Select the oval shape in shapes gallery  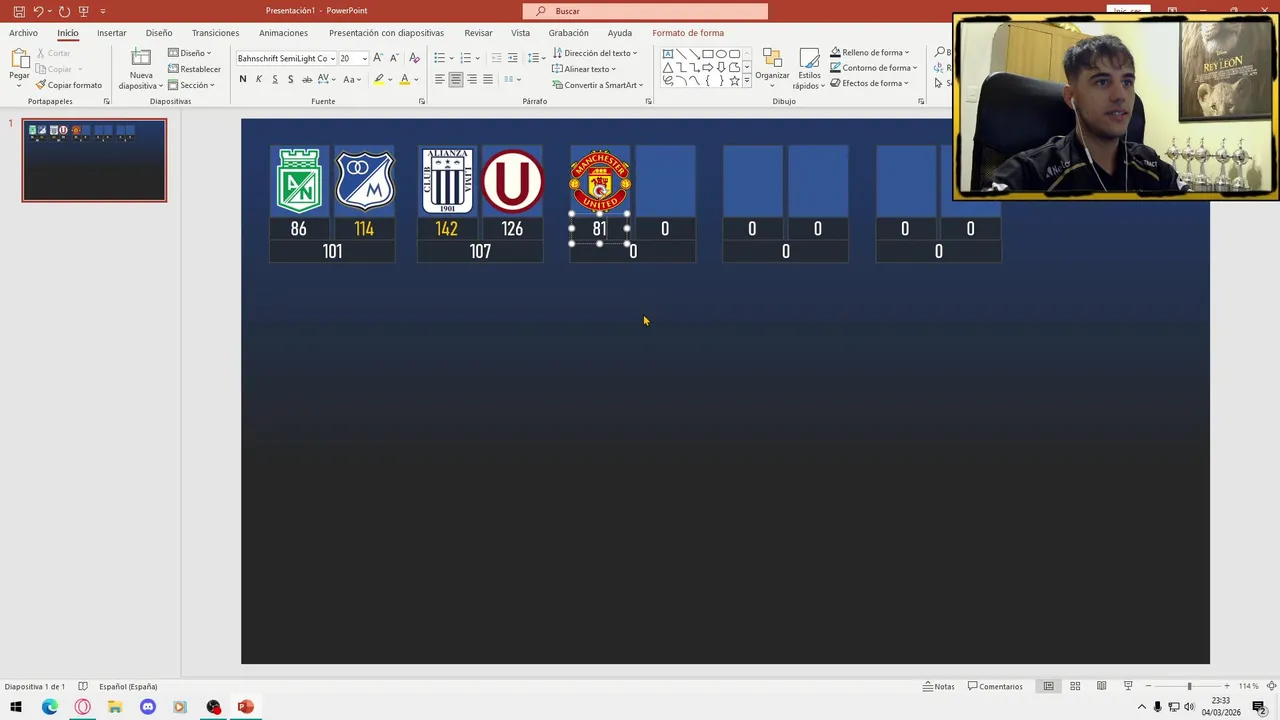click(x=721, y=54)
